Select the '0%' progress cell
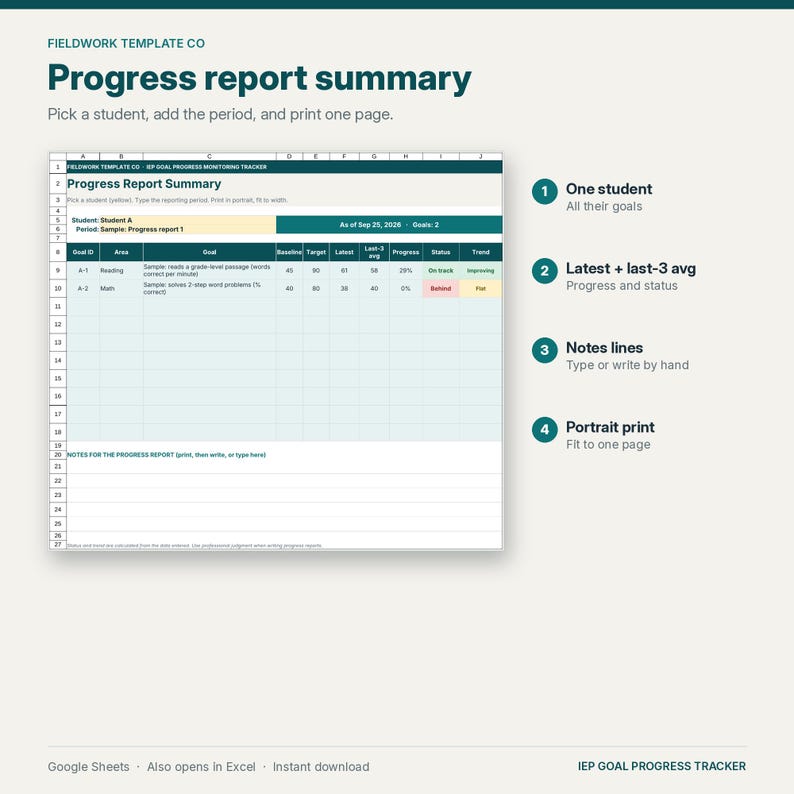794x794 pixels. click(406, 289)
